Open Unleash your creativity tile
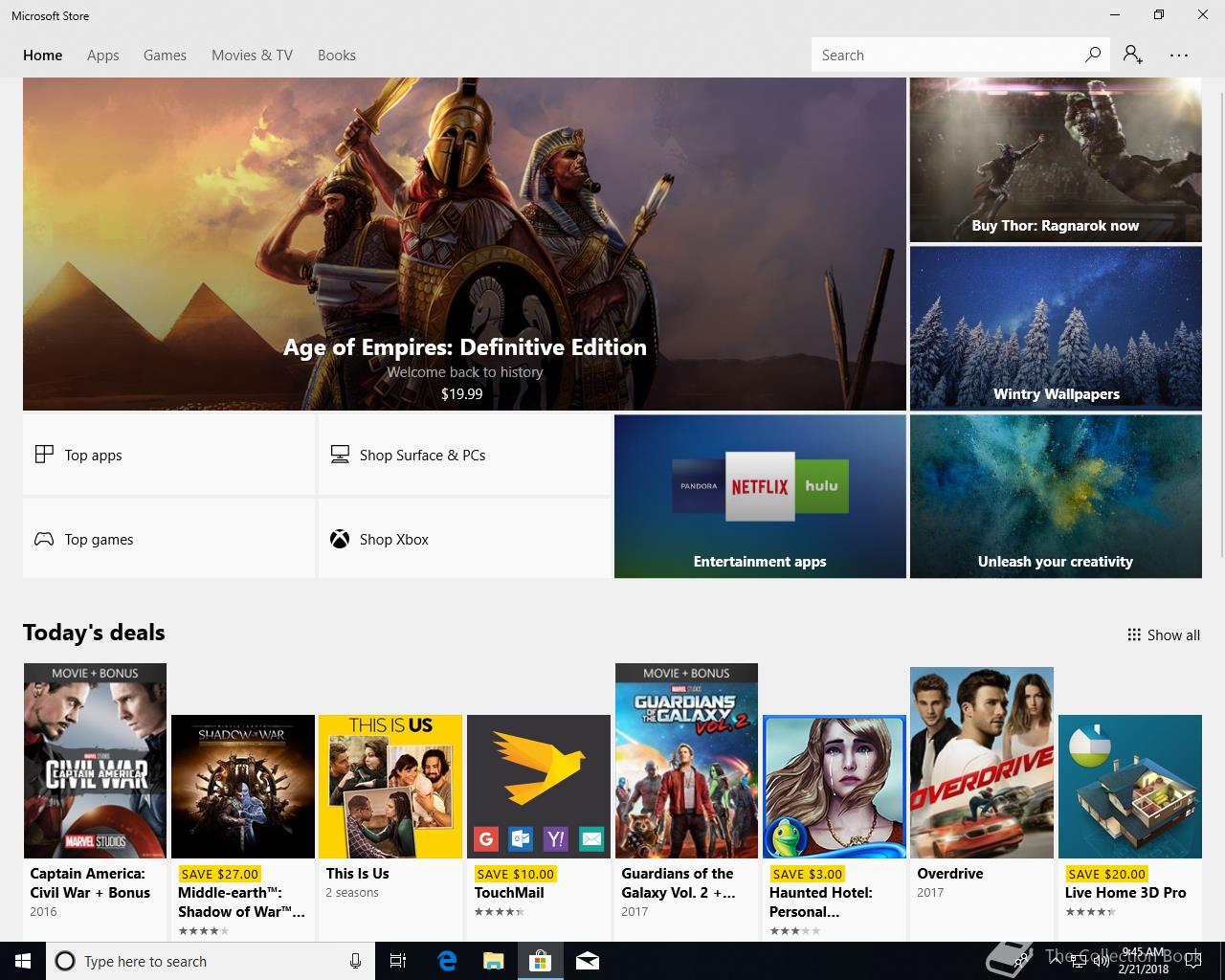Viewport: 1225px width, 980px height. (x=1056, y=496)
